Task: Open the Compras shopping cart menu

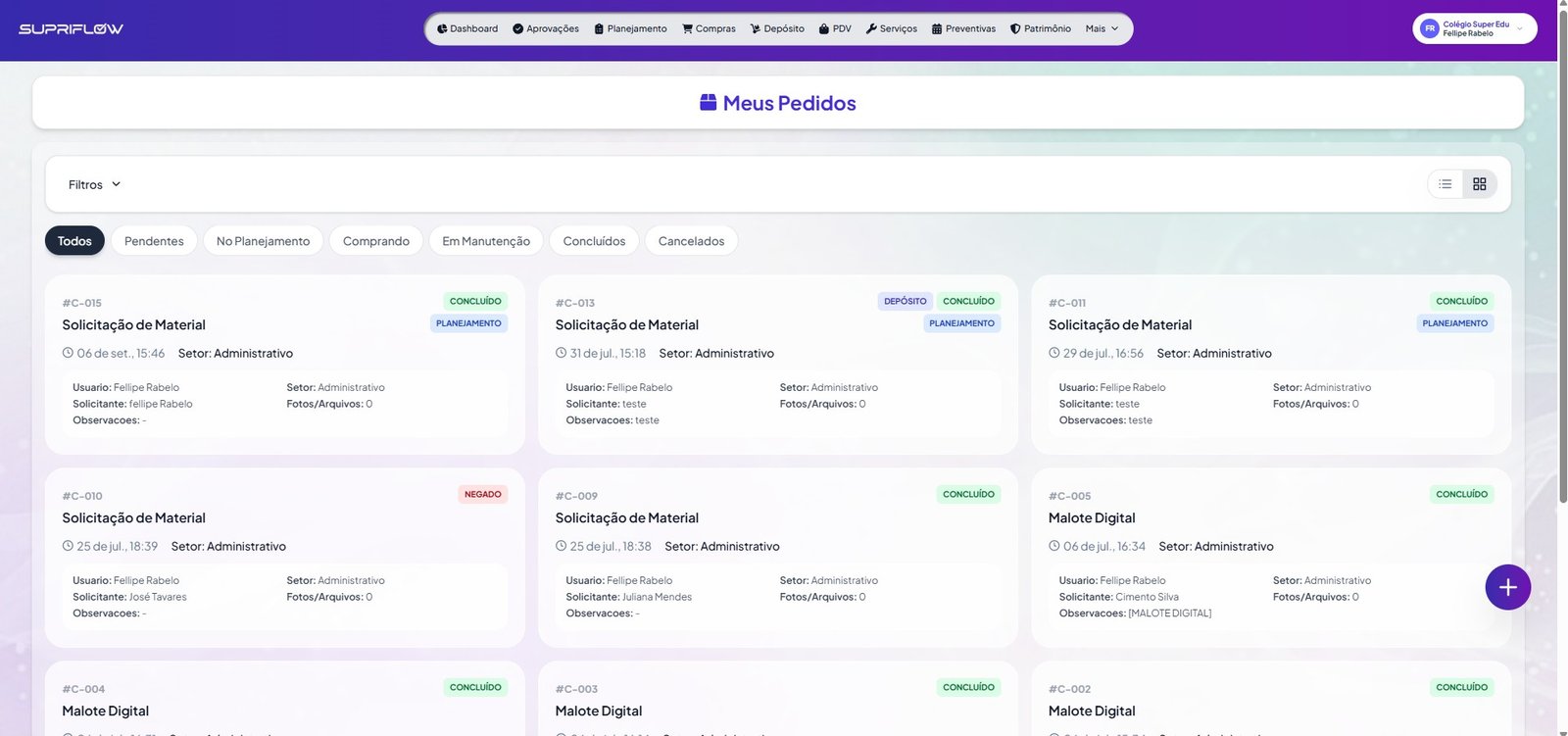Action: point(710,29)
